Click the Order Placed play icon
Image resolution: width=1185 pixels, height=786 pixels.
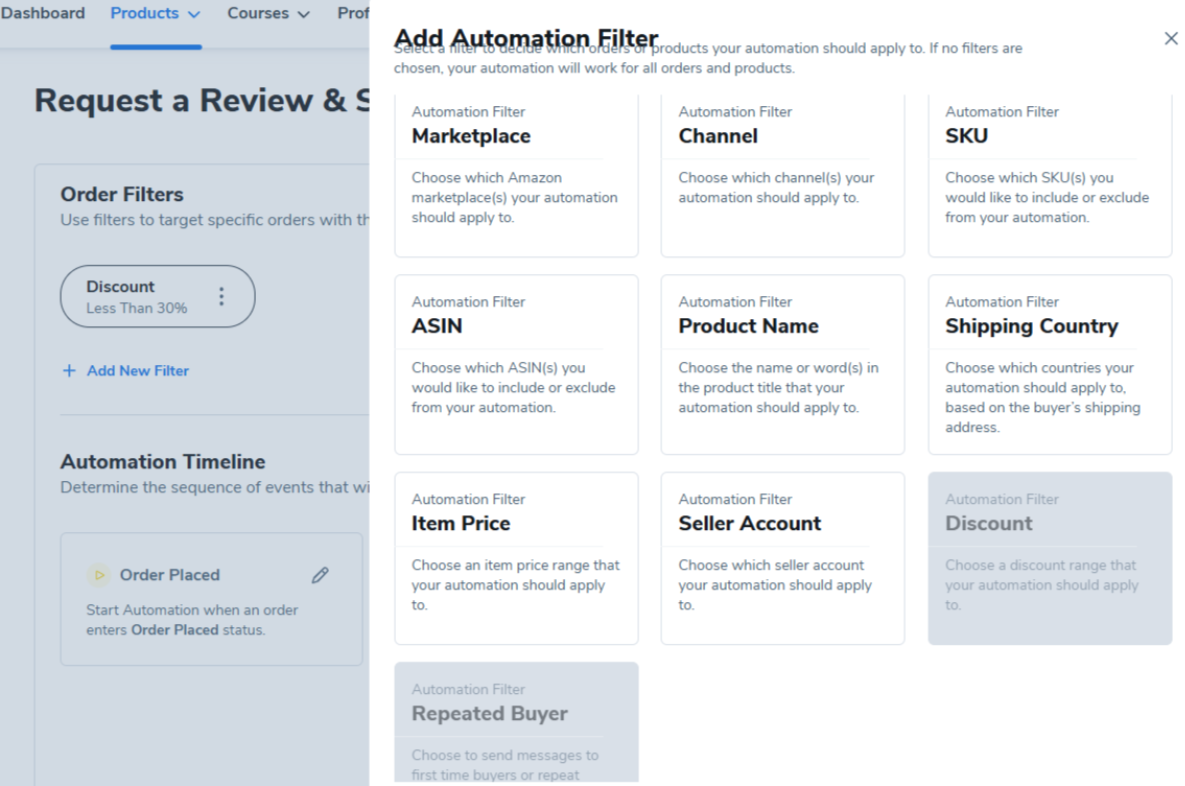click(x=98, y=575)
